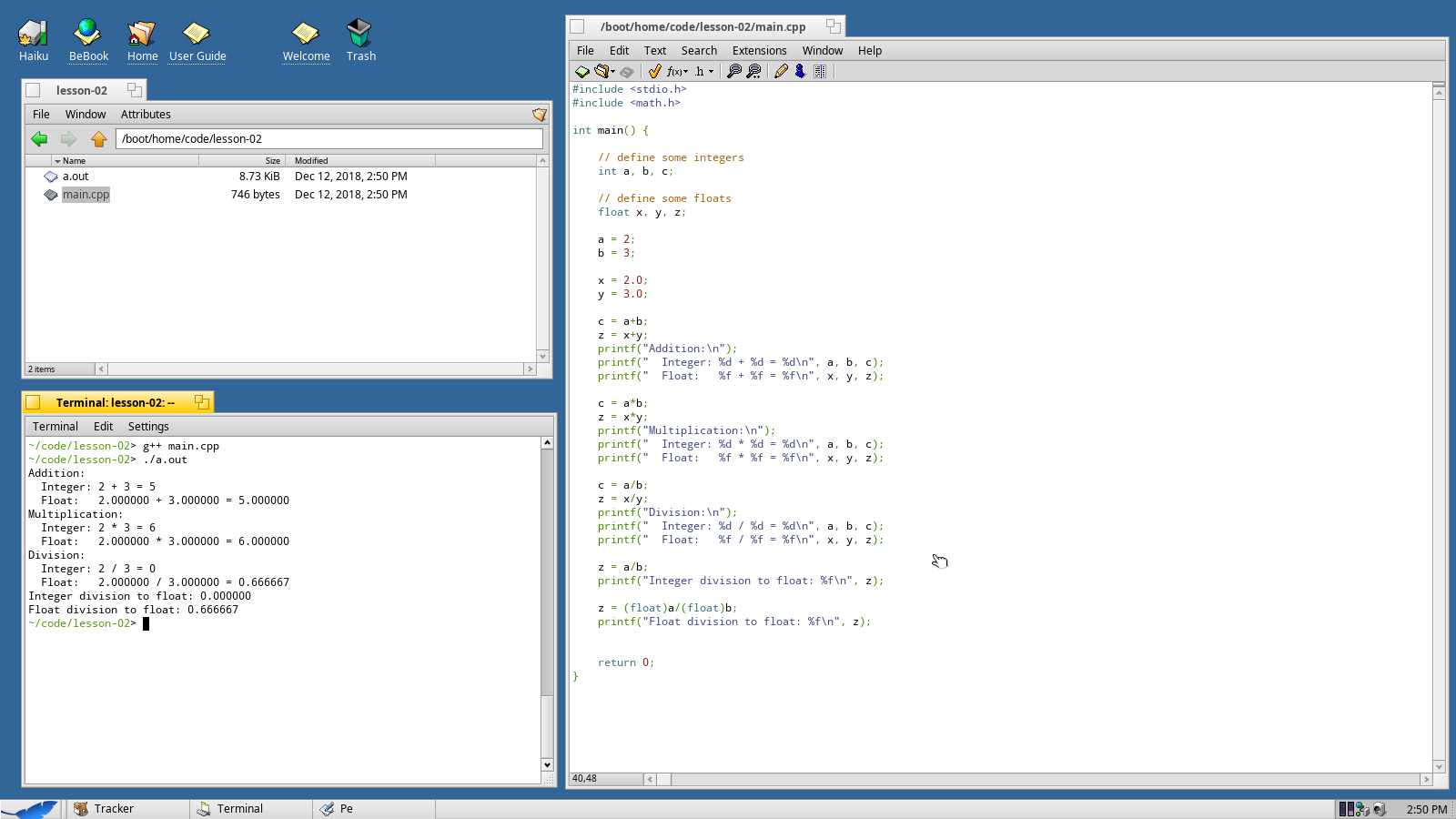Switch to Pe in the Deskbar
This screenshot has height=819, width=1456.
click(374, 809)
